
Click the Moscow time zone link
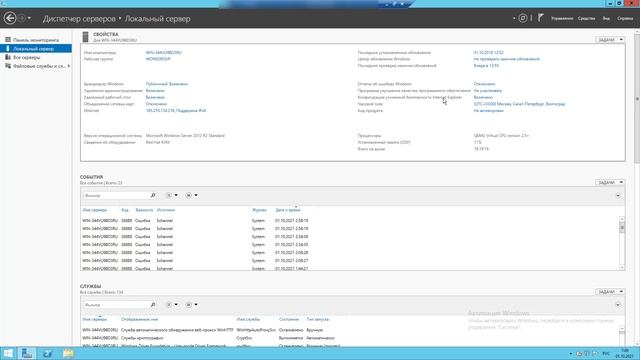tap(519, 104)
